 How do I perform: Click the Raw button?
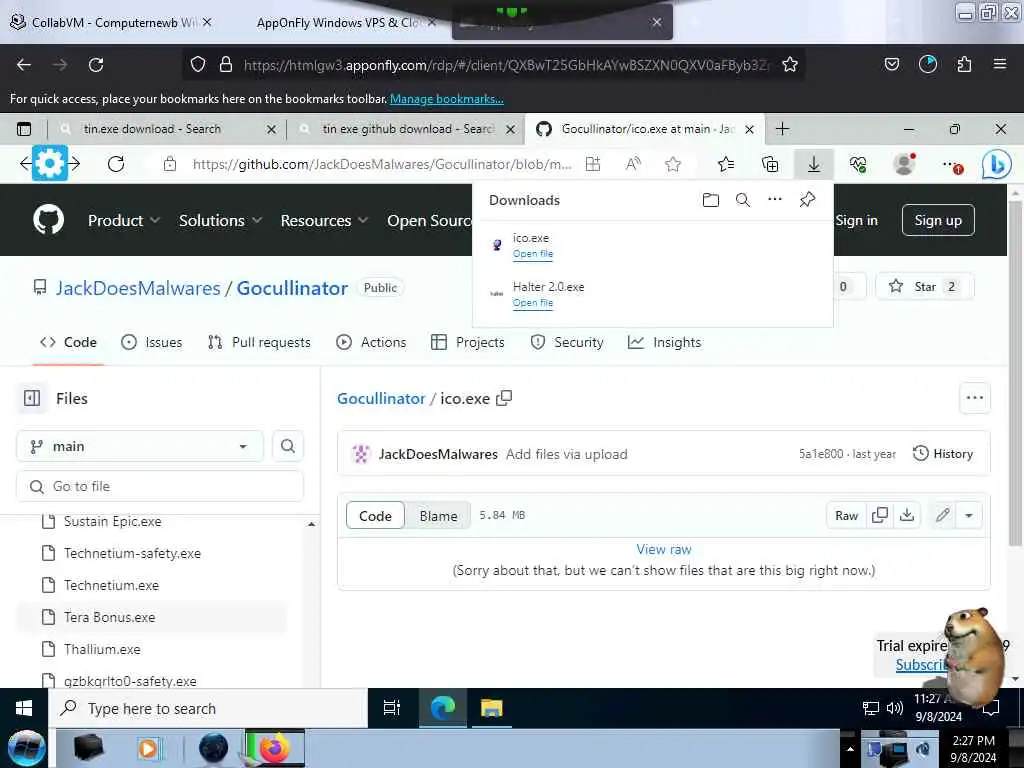click(x=846, y=515)
